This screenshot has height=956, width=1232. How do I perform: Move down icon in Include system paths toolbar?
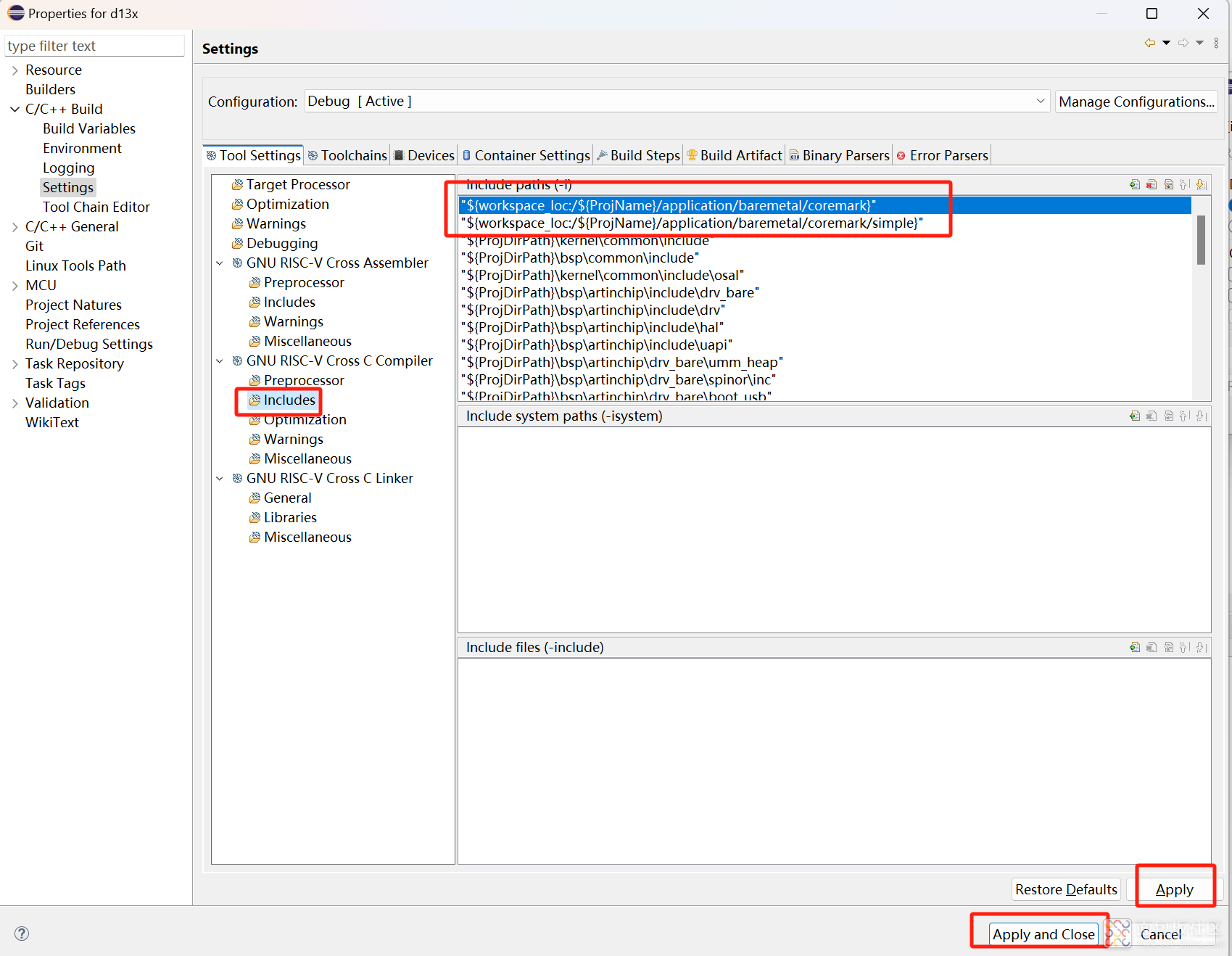coord(1202,416)
